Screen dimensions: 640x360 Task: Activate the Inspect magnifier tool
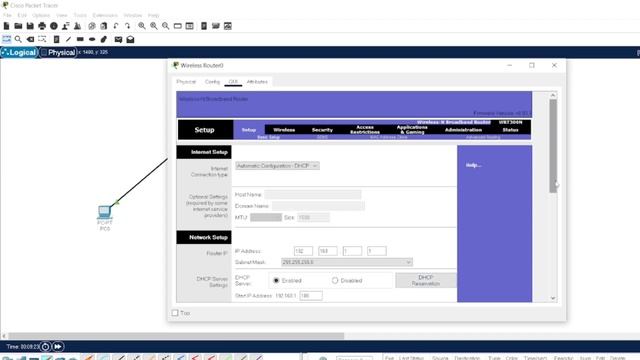[x=18, y=39]
